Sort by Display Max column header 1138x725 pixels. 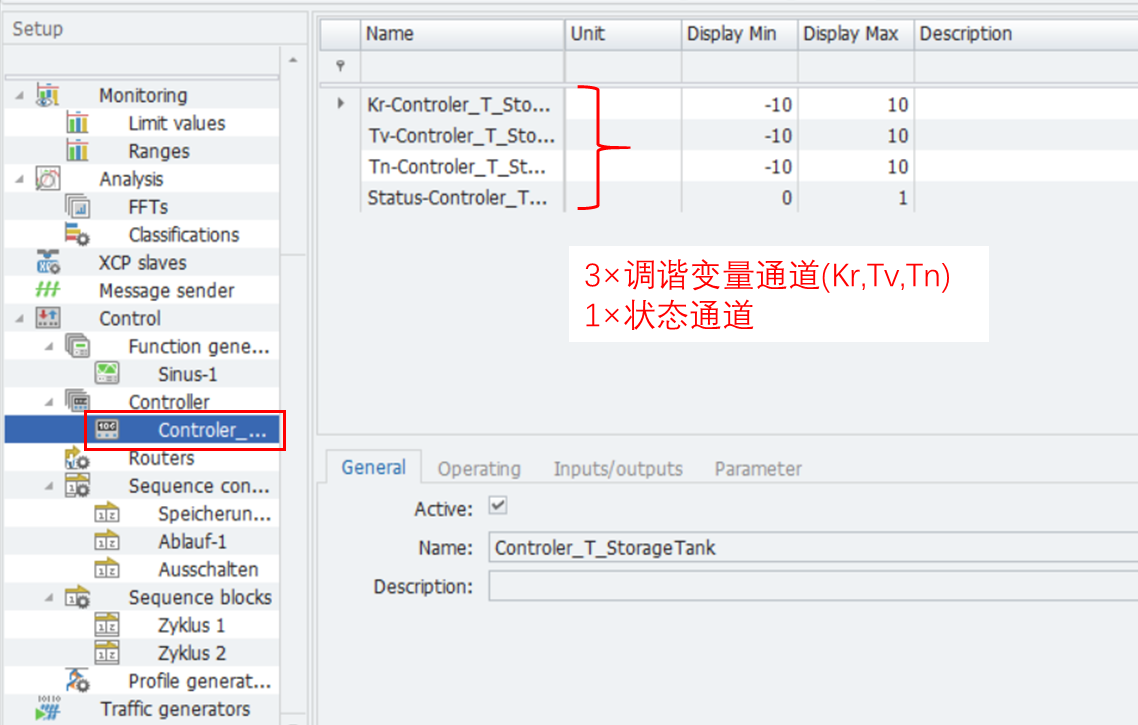coord(856,34)
